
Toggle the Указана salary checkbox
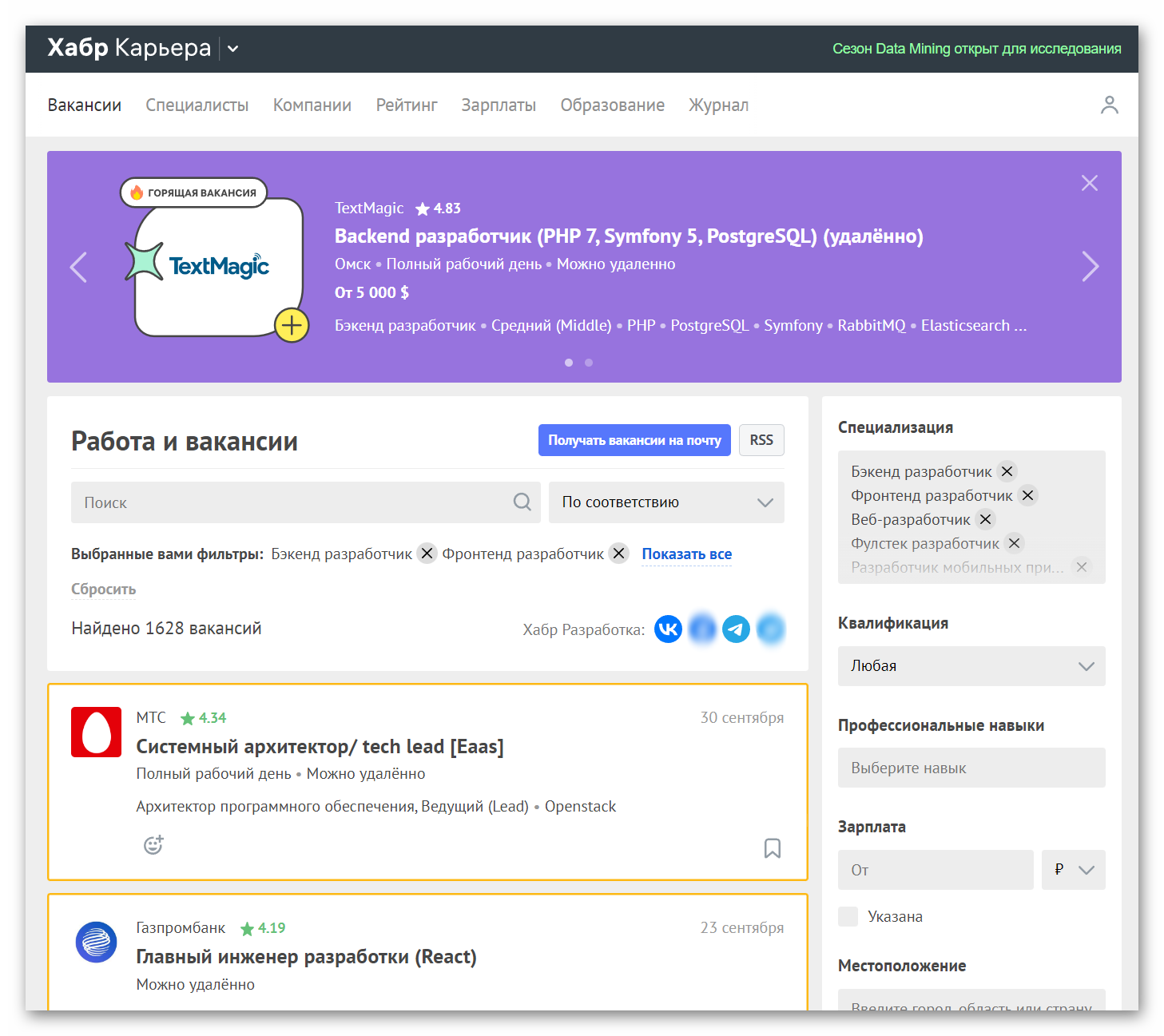tap(848, 916)
